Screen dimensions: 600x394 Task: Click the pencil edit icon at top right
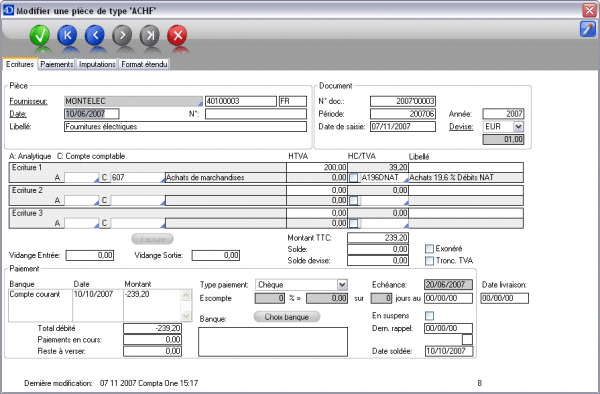[x=588, y=29]
